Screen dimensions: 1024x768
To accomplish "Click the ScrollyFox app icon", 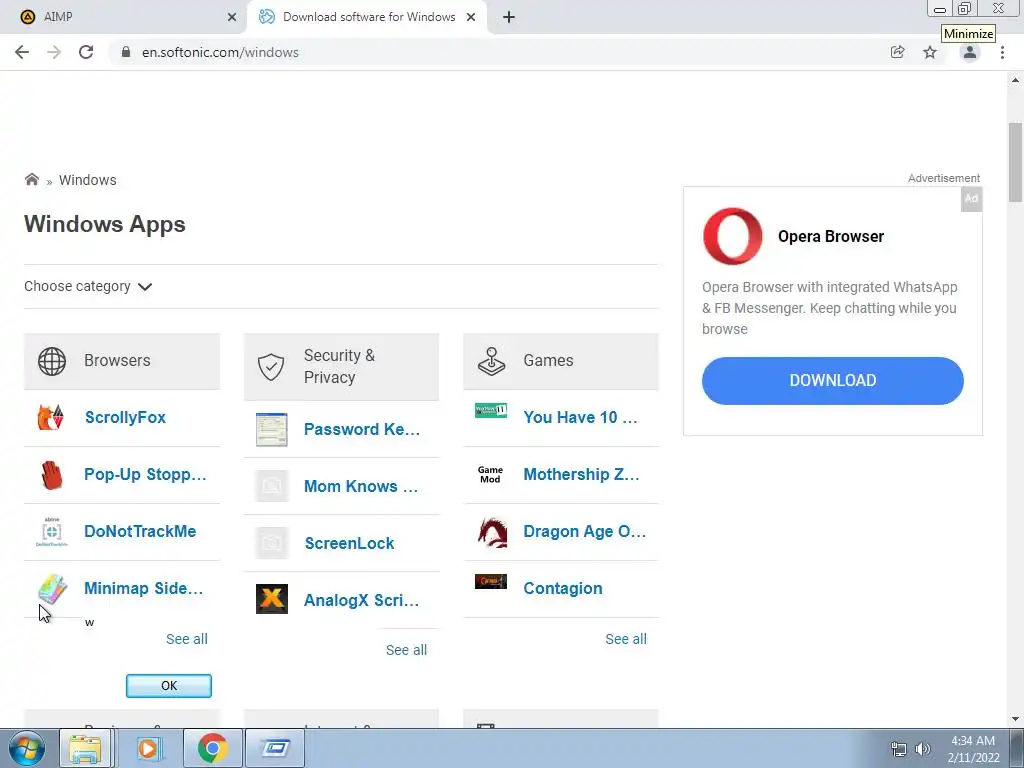I will point(51,417).
